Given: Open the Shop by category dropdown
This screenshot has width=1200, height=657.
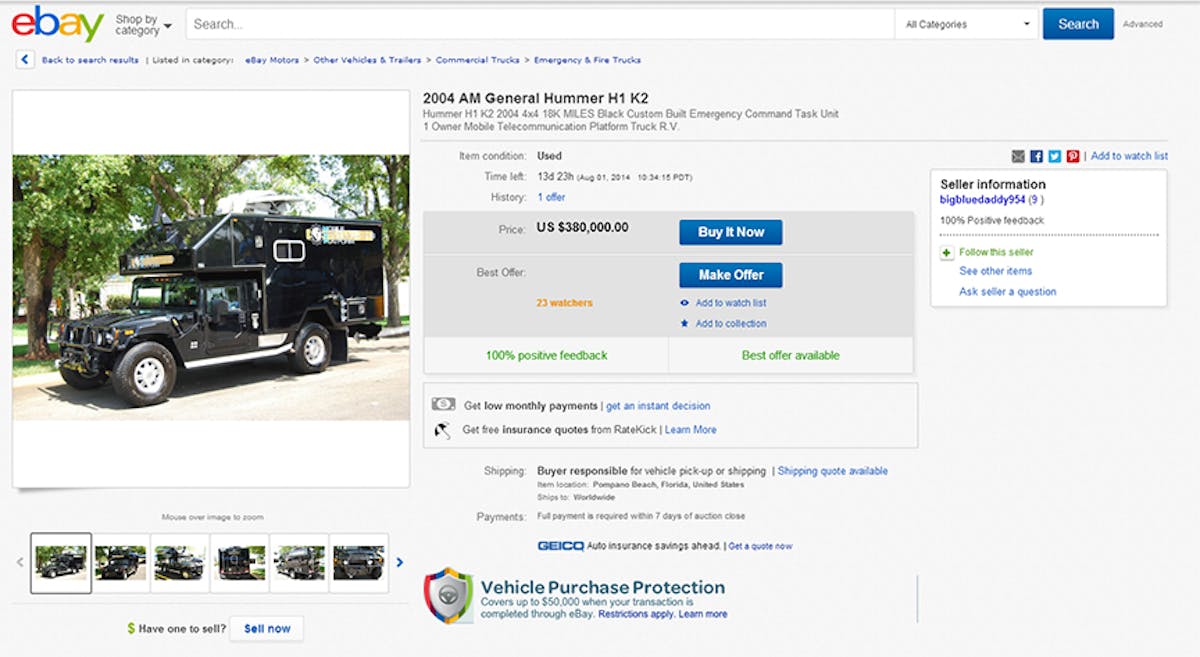Looking at the screenshot, I should [x=143, y=24].
